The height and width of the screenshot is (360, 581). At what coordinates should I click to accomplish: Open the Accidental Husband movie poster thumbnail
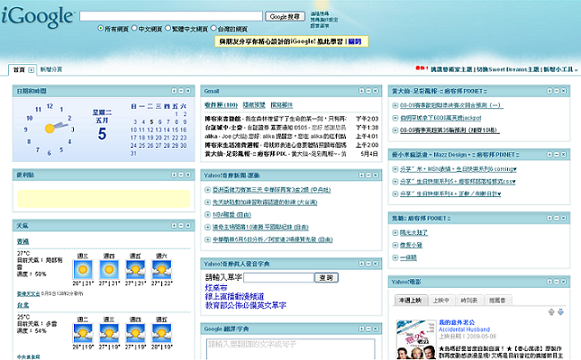click(416, 340)
